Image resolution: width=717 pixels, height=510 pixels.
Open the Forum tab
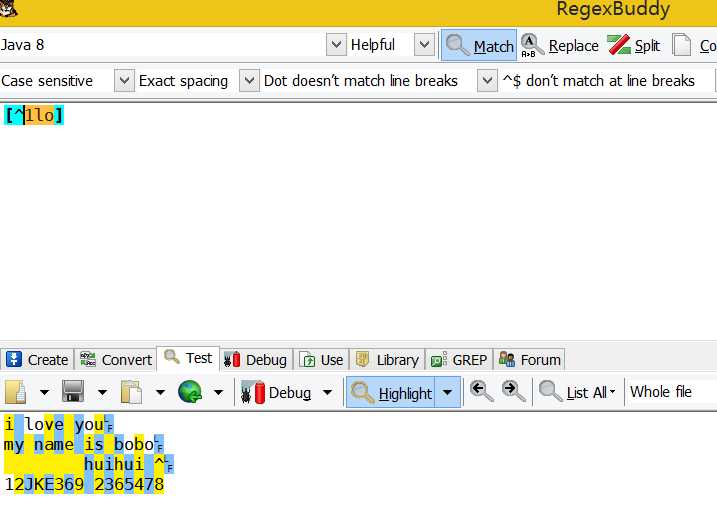(x=530, y=360)
